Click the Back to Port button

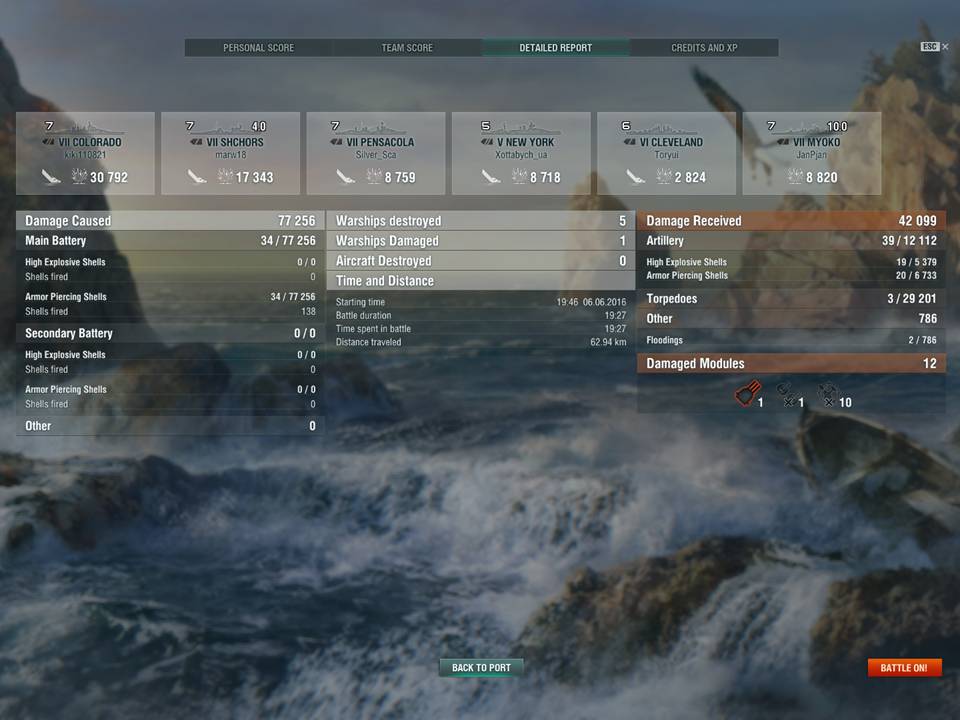481,667
